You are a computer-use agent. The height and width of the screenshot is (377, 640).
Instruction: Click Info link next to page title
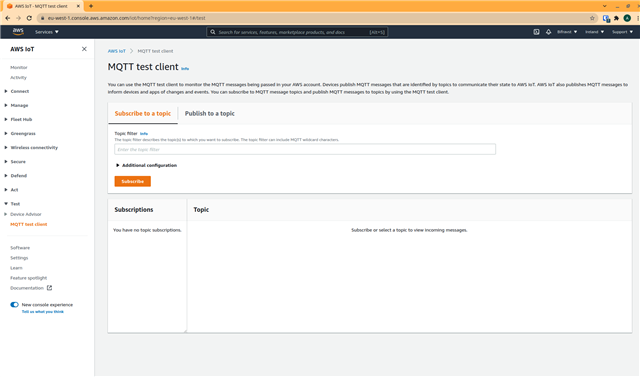click(185, 69)
